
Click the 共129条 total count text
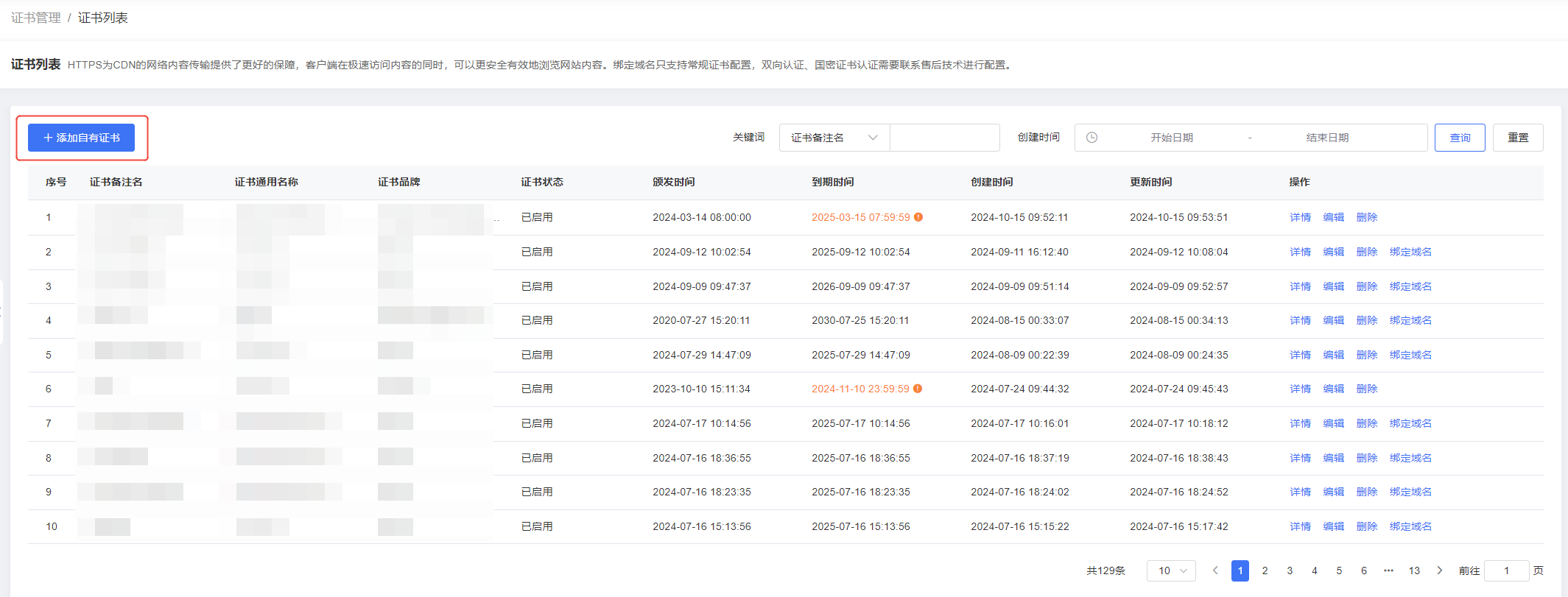coord(1105,570)
